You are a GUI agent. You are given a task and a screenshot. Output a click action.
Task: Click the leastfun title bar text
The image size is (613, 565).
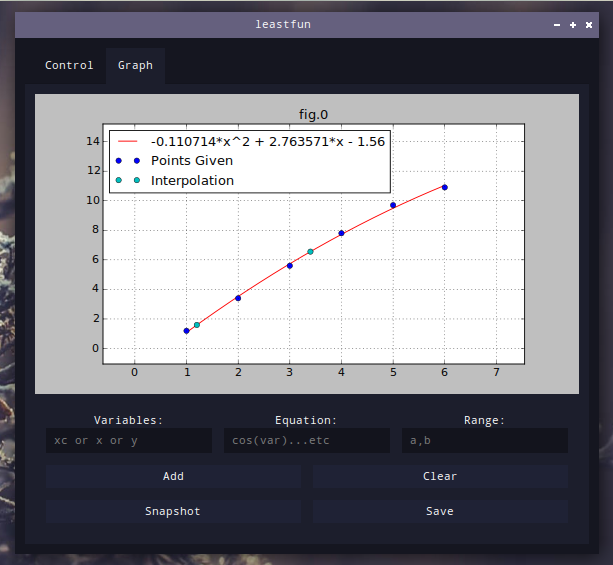(x=283, y=24)
